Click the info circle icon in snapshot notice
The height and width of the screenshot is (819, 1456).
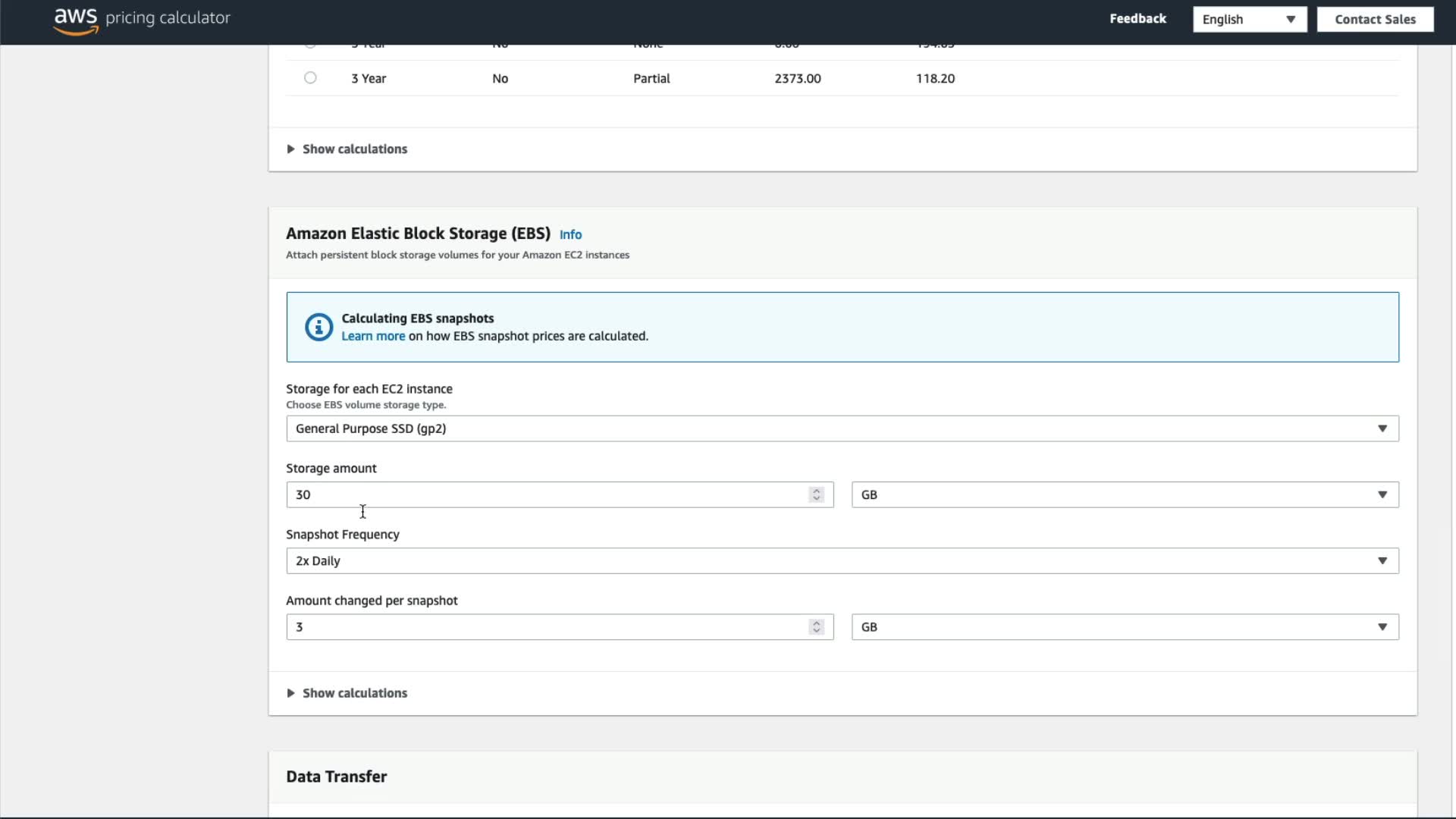click(x=318, y=328)
